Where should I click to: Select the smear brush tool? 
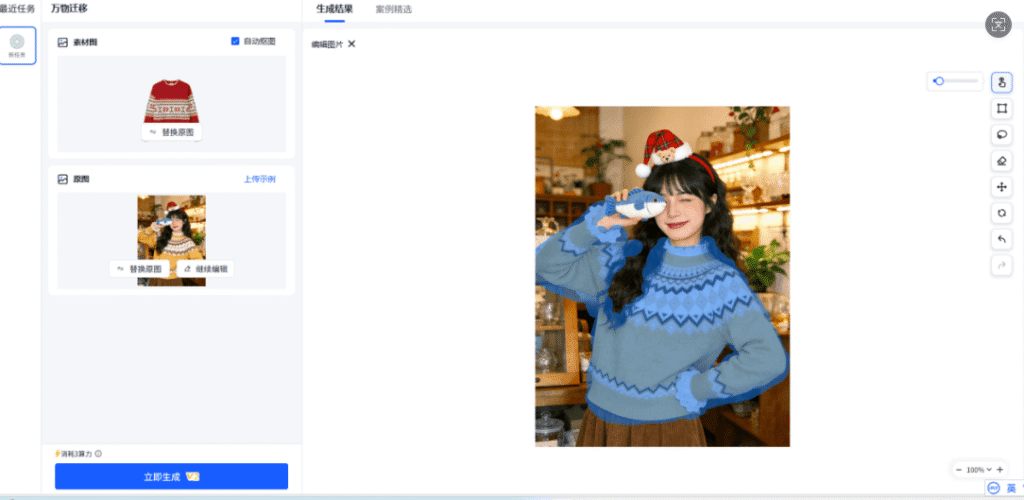pos(1001,82)
